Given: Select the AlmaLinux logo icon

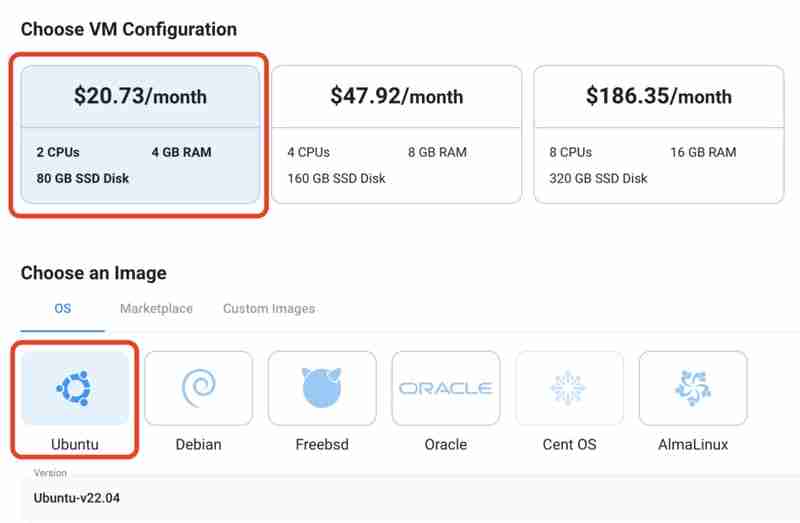Looking at the screenshot, I should [693, 387].
